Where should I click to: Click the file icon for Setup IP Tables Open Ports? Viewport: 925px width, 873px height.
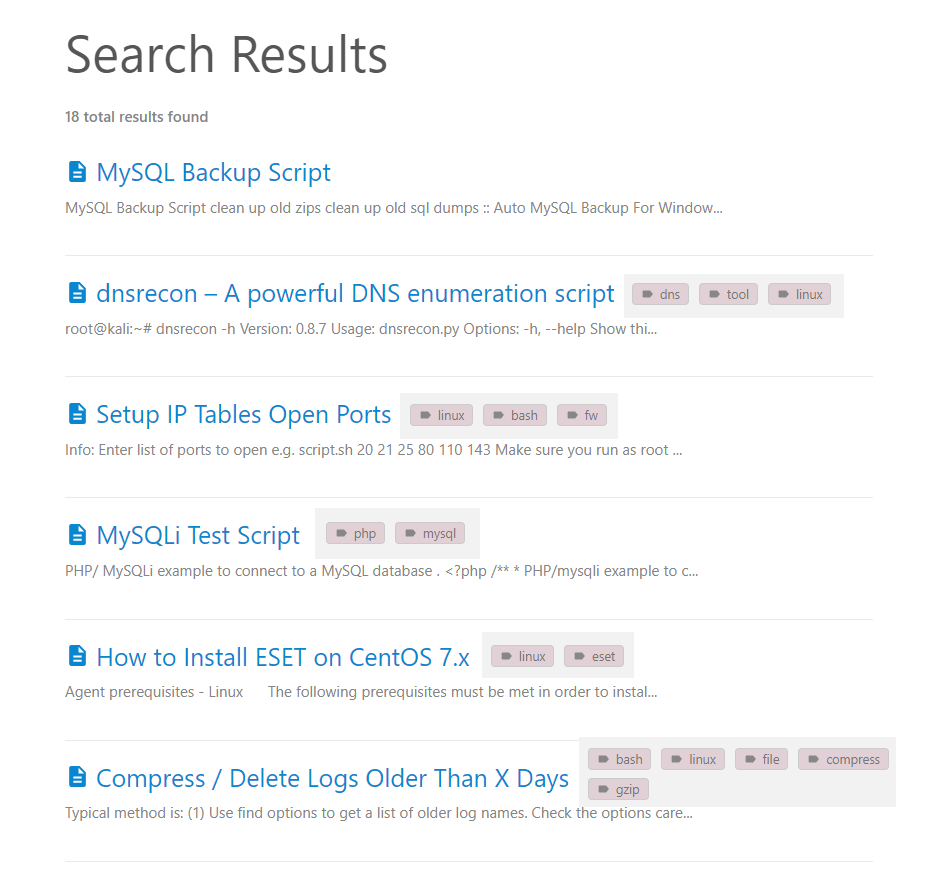77,414
